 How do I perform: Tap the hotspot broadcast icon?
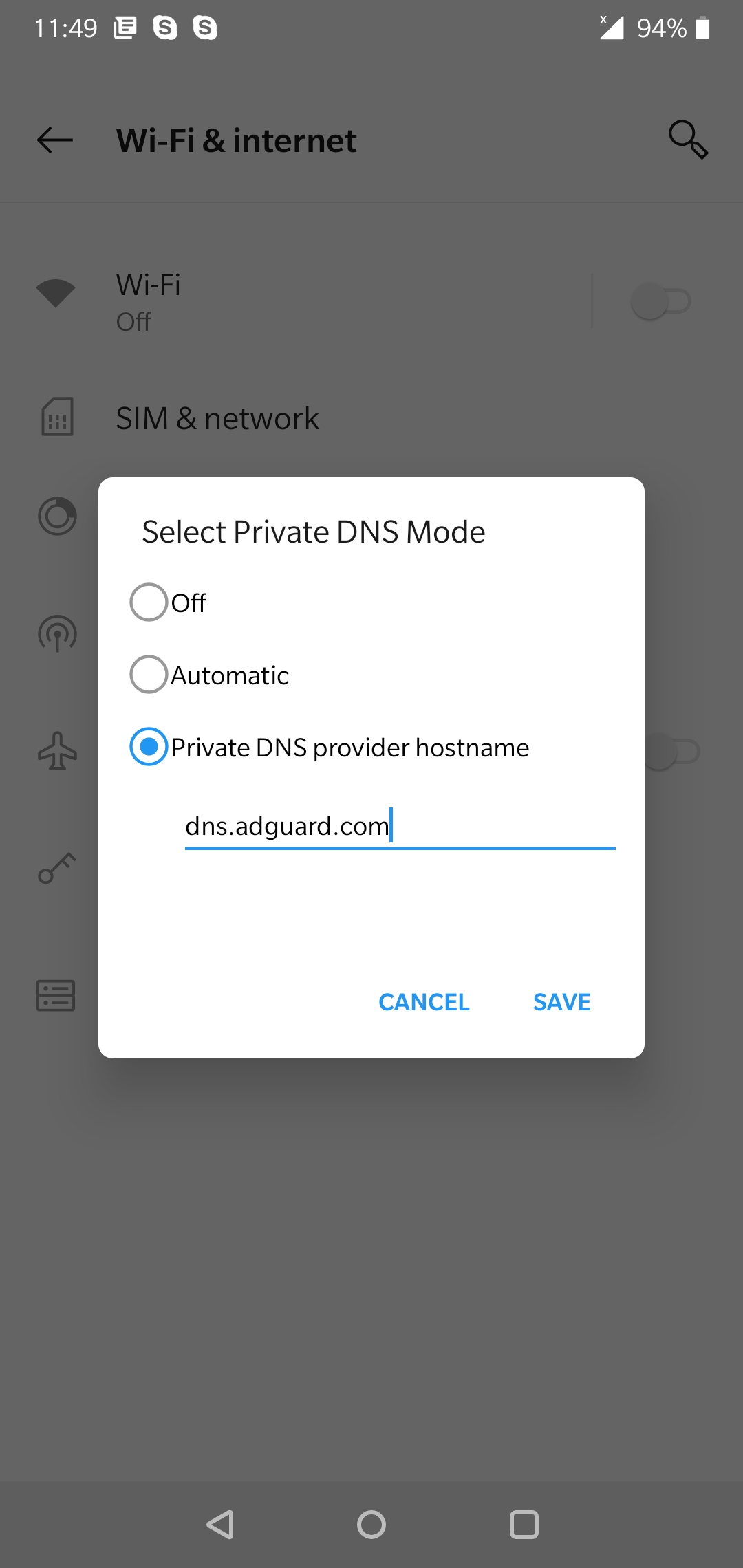point(57,633)
